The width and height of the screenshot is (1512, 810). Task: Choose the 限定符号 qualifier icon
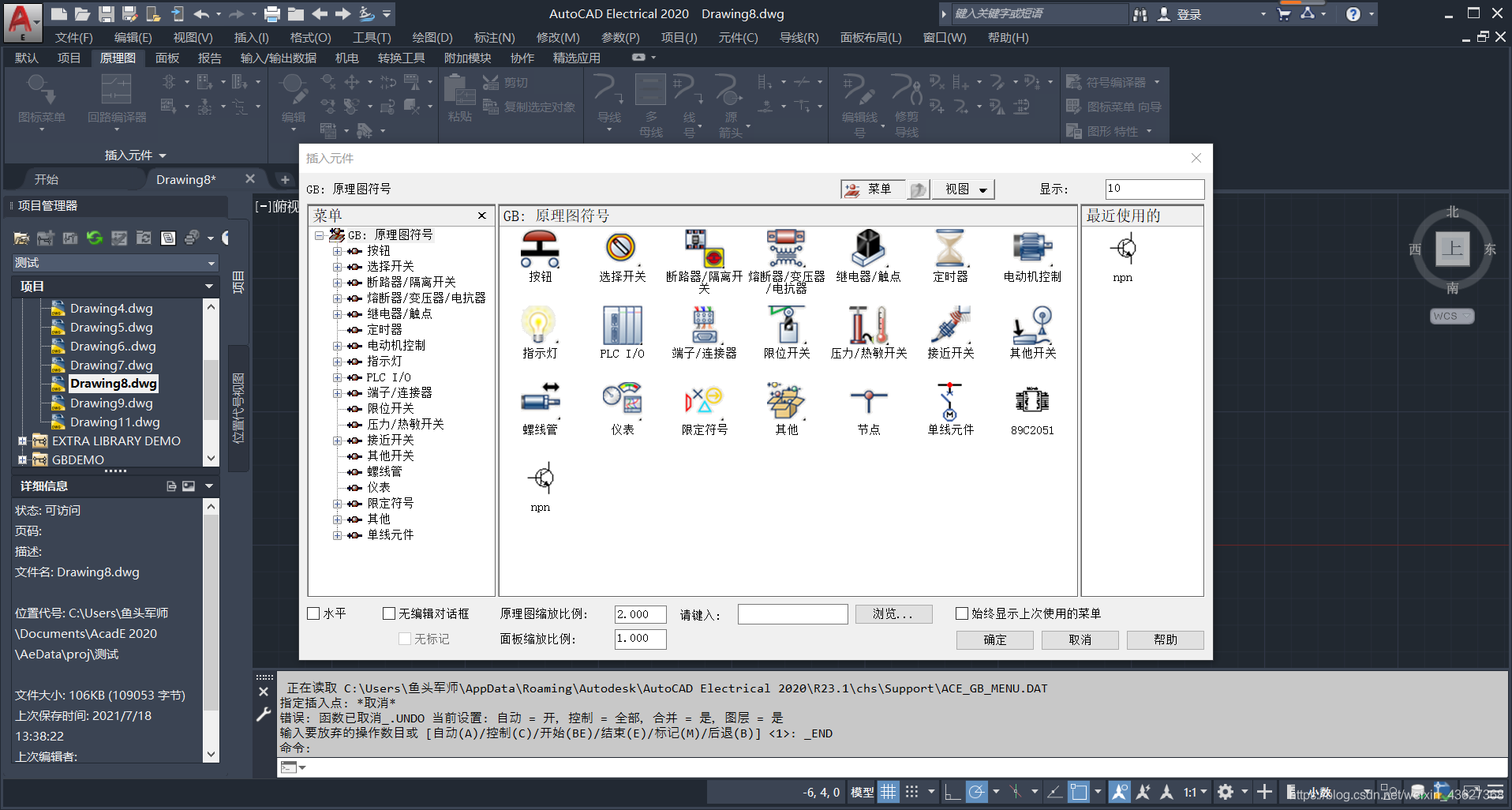pyautogui.click(x=705, y=400)
